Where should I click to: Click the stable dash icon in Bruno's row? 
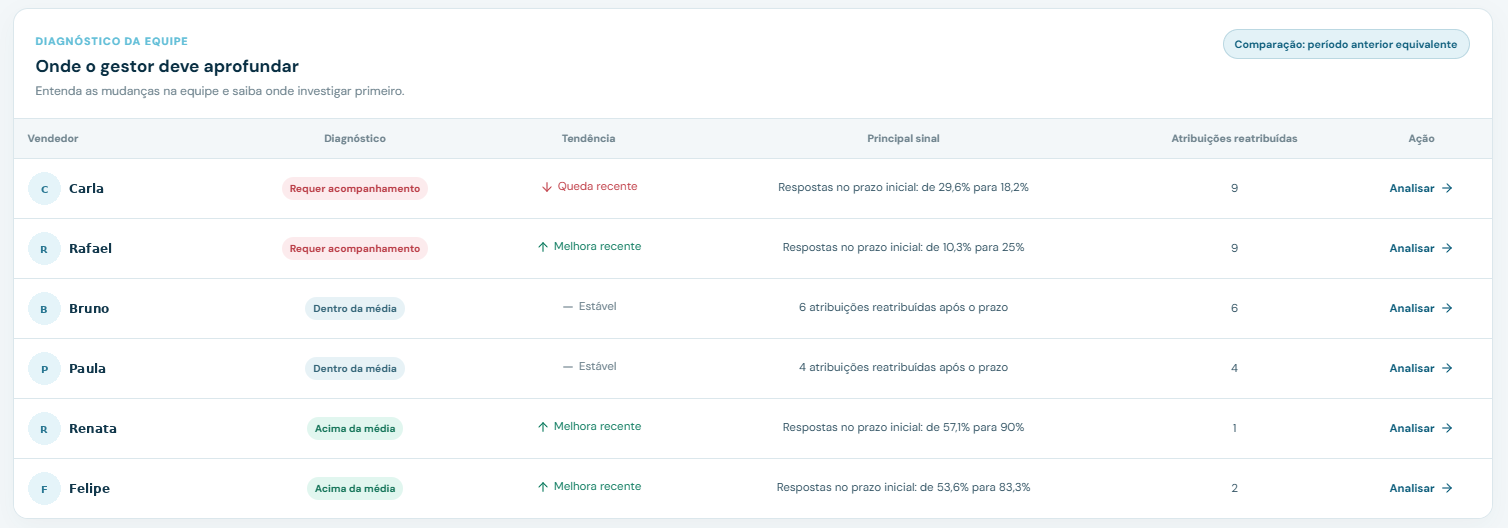click(568, 307)
